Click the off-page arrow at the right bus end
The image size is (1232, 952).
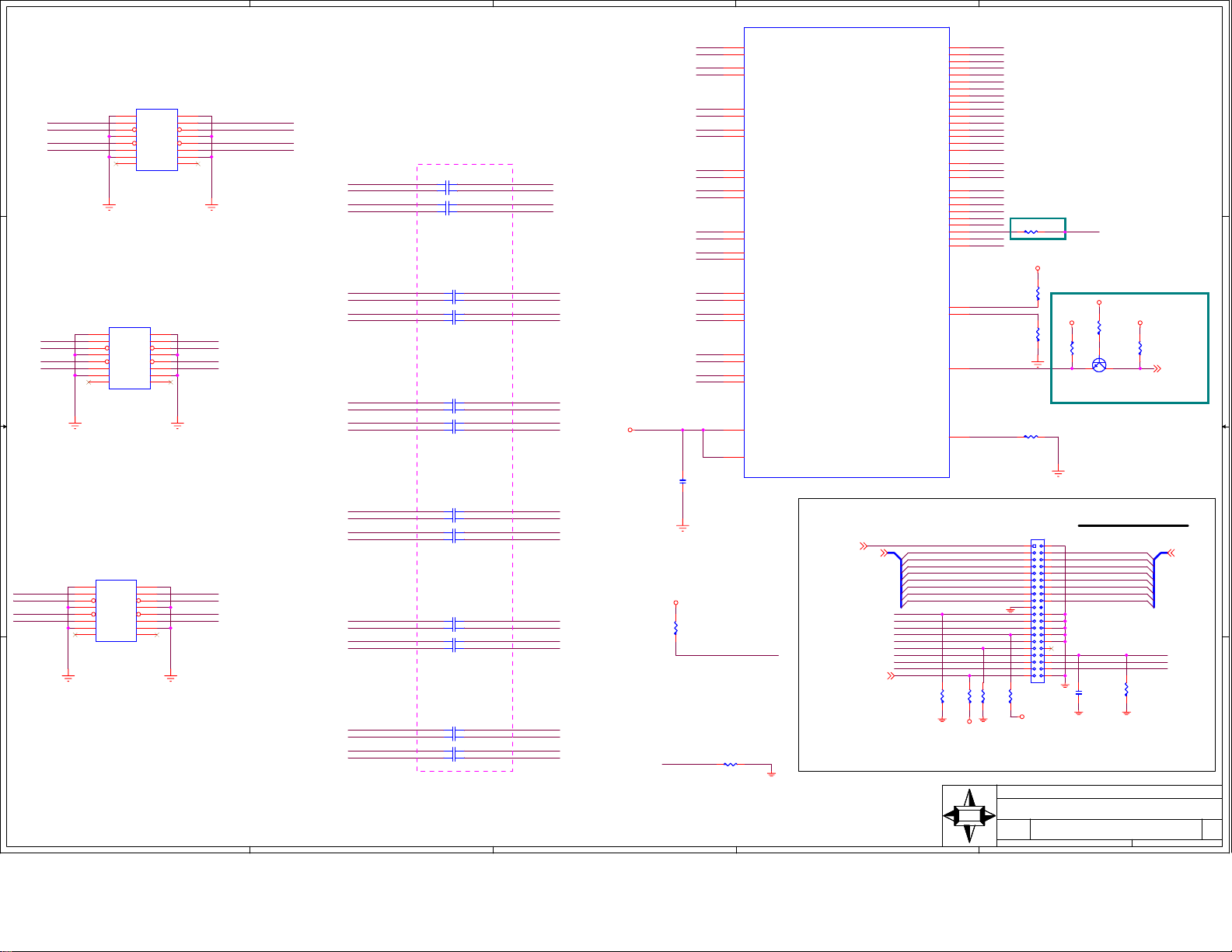[x=1171, y=553]
